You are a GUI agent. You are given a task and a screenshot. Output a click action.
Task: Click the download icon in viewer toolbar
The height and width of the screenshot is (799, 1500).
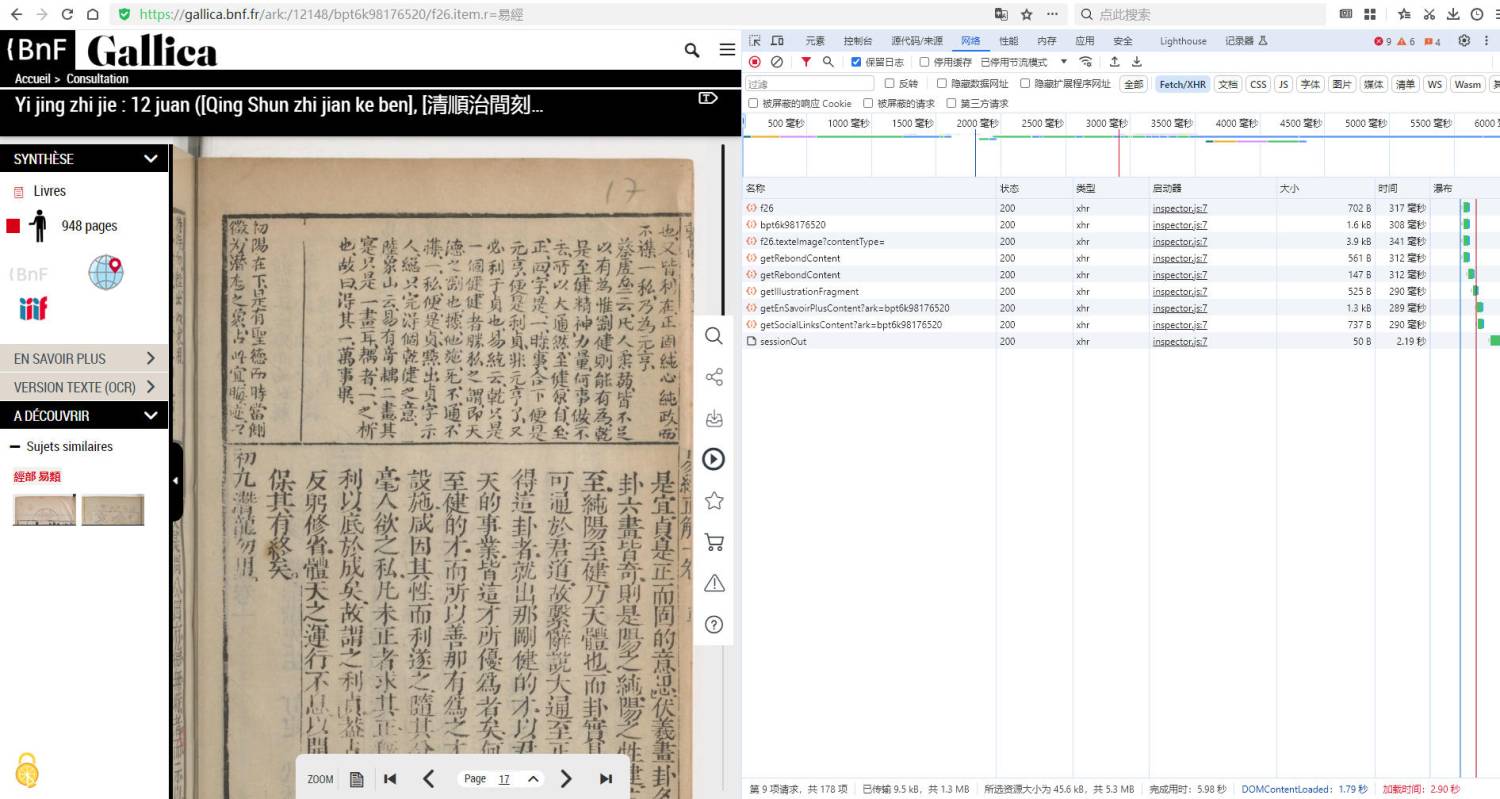pyautogui.click(x=714, y=418)
